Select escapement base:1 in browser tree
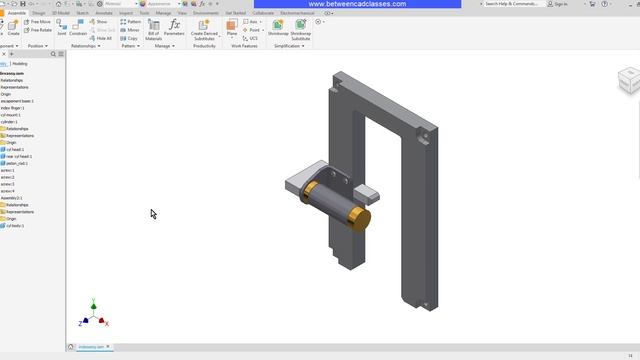 tap(17, 101)
